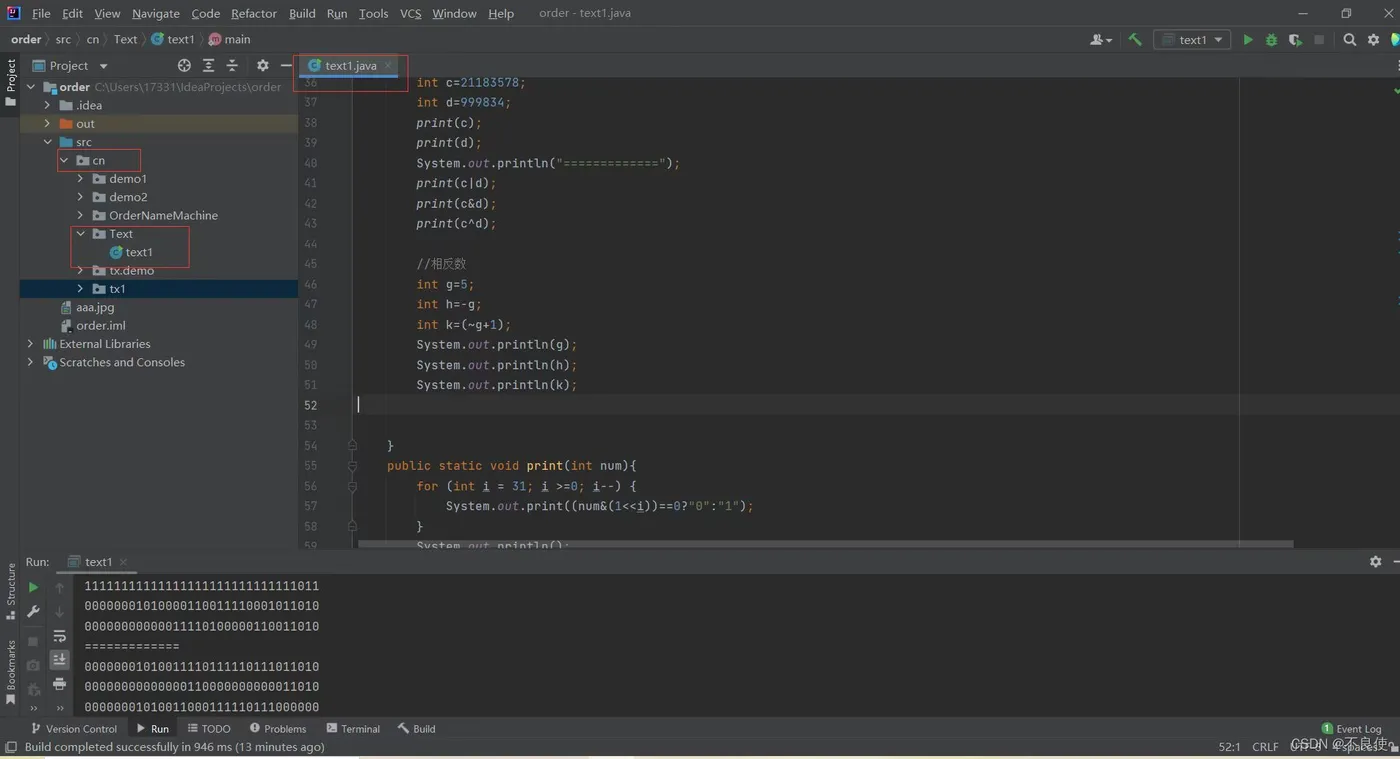Print the Run console output

(x=59, y=684)
